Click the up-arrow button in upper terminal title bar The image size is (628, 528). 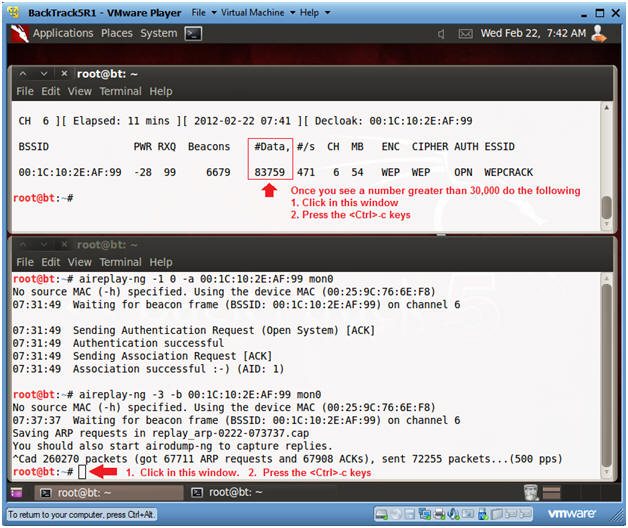23,74
